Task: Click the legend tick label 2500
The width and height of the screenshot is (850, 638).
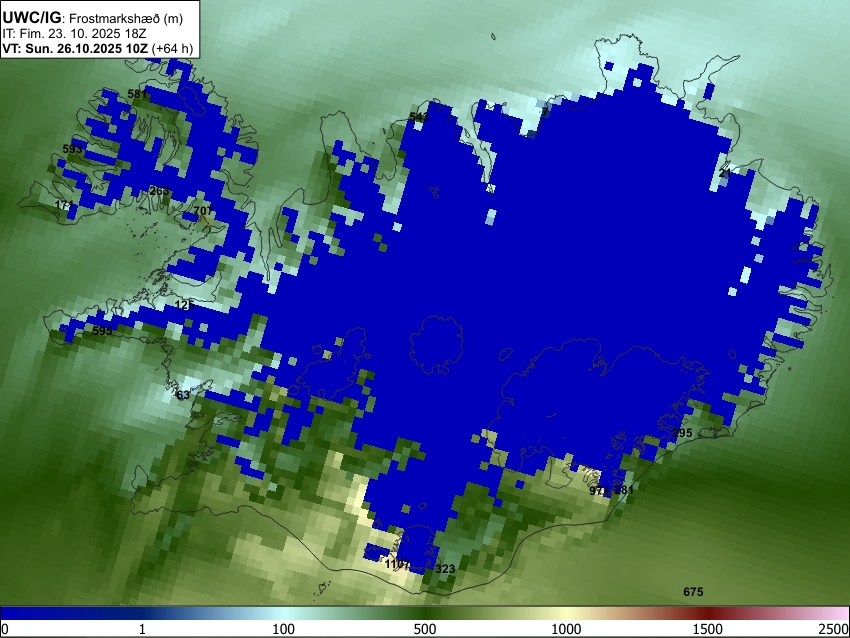Action: tap(834, 629)
